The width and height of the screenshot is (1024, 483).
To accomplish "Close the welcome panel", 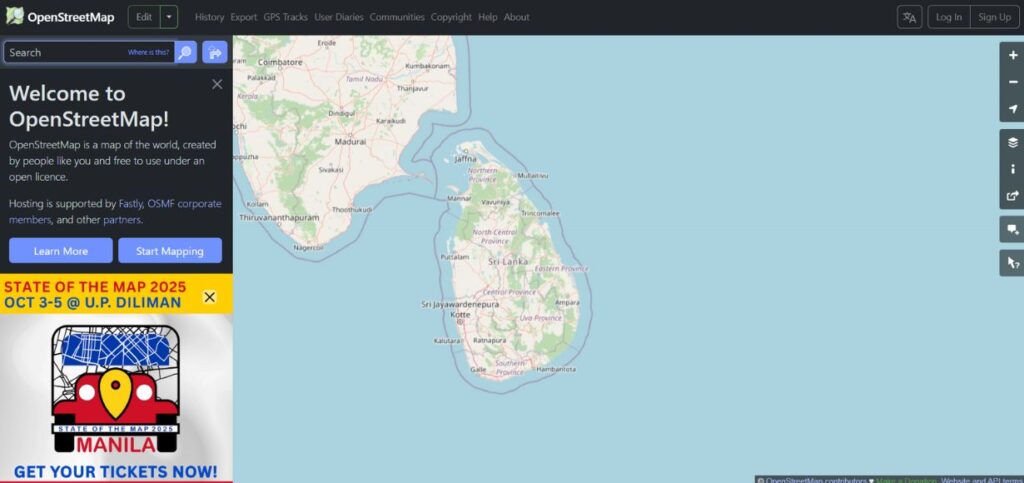I will [217, 84].
